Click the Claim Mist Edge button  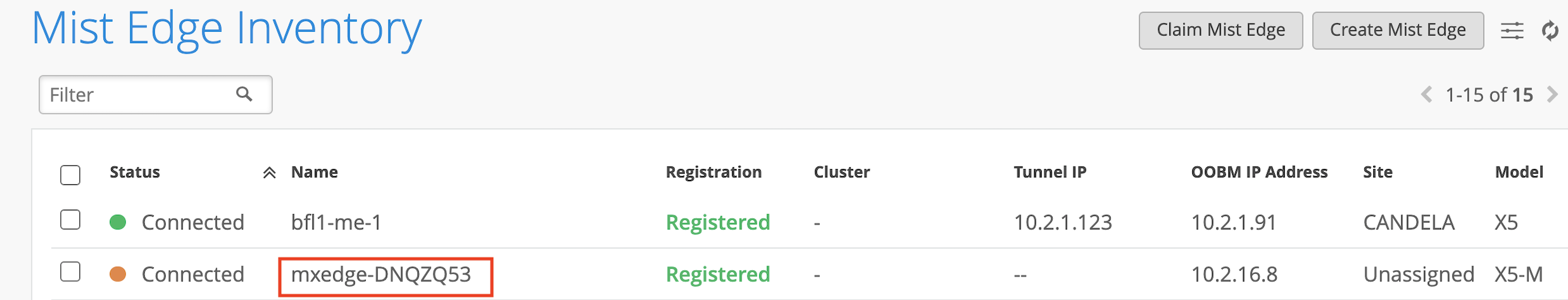1220,30
